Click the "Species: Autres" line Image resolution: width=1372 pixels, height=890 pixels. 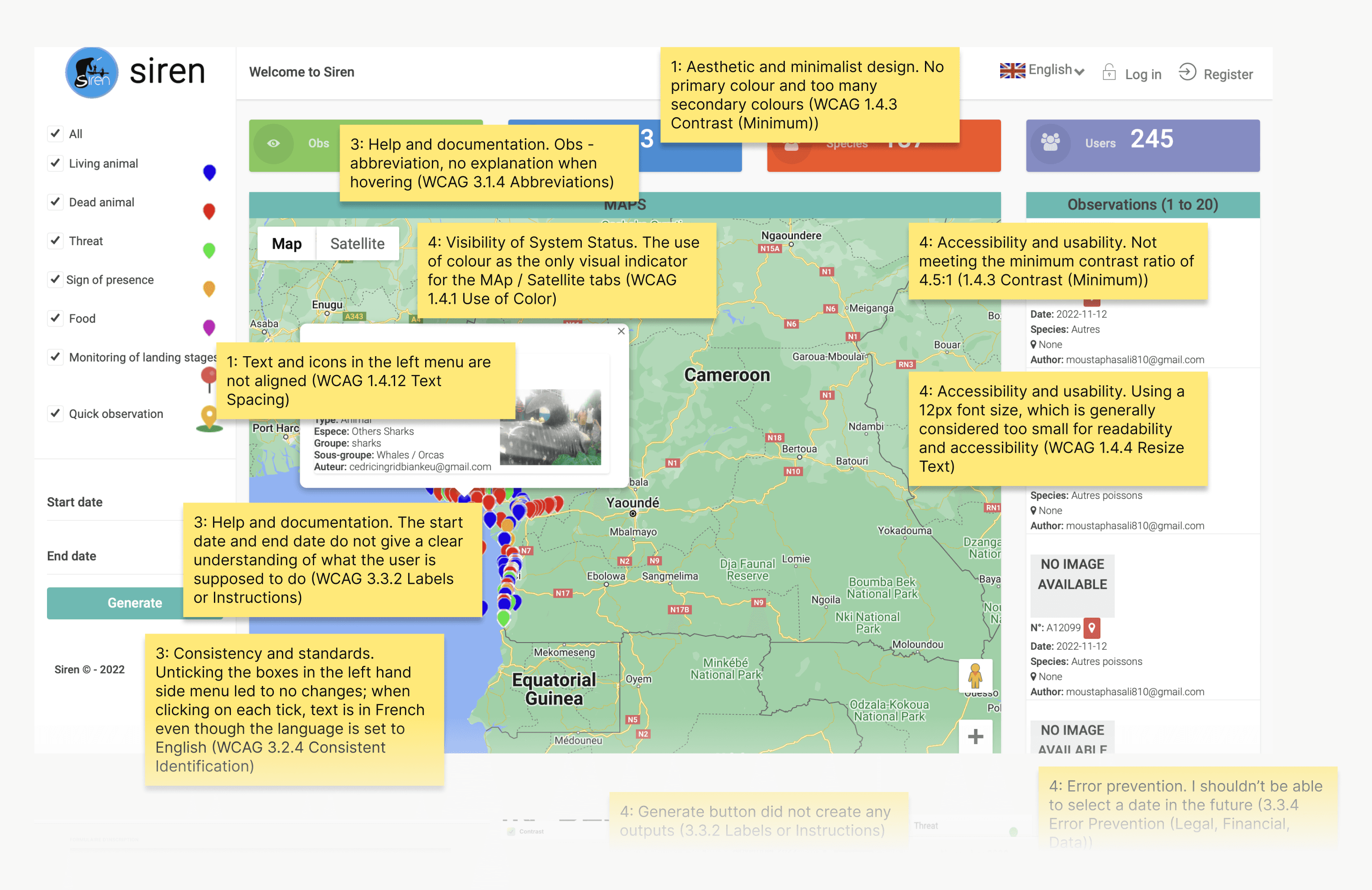(1065, 329)
